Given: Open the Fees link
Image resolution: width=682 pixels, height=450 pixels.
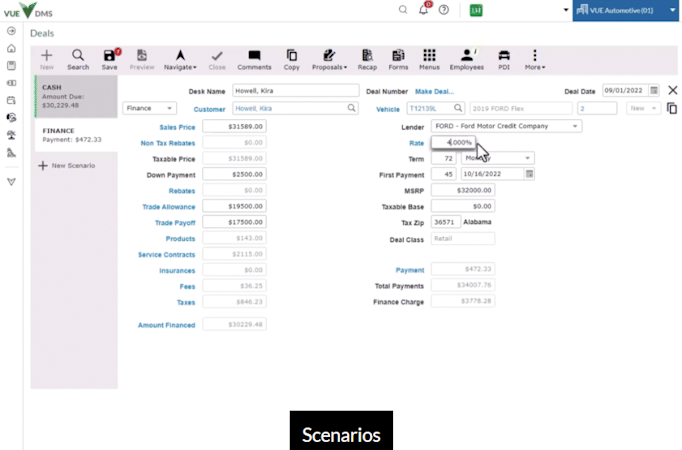Looking at the screenshot, I should [187, 286].
